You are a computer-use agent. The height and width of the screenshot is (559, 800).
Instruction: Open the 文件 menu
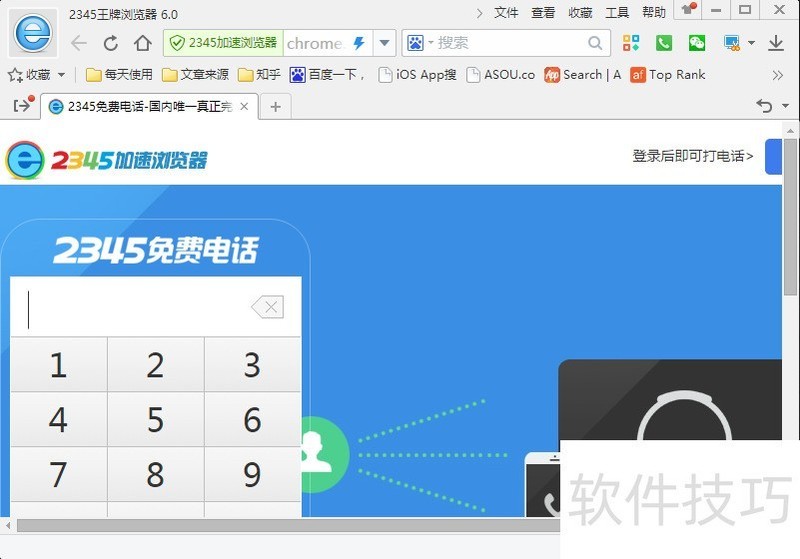coord(506,12)
